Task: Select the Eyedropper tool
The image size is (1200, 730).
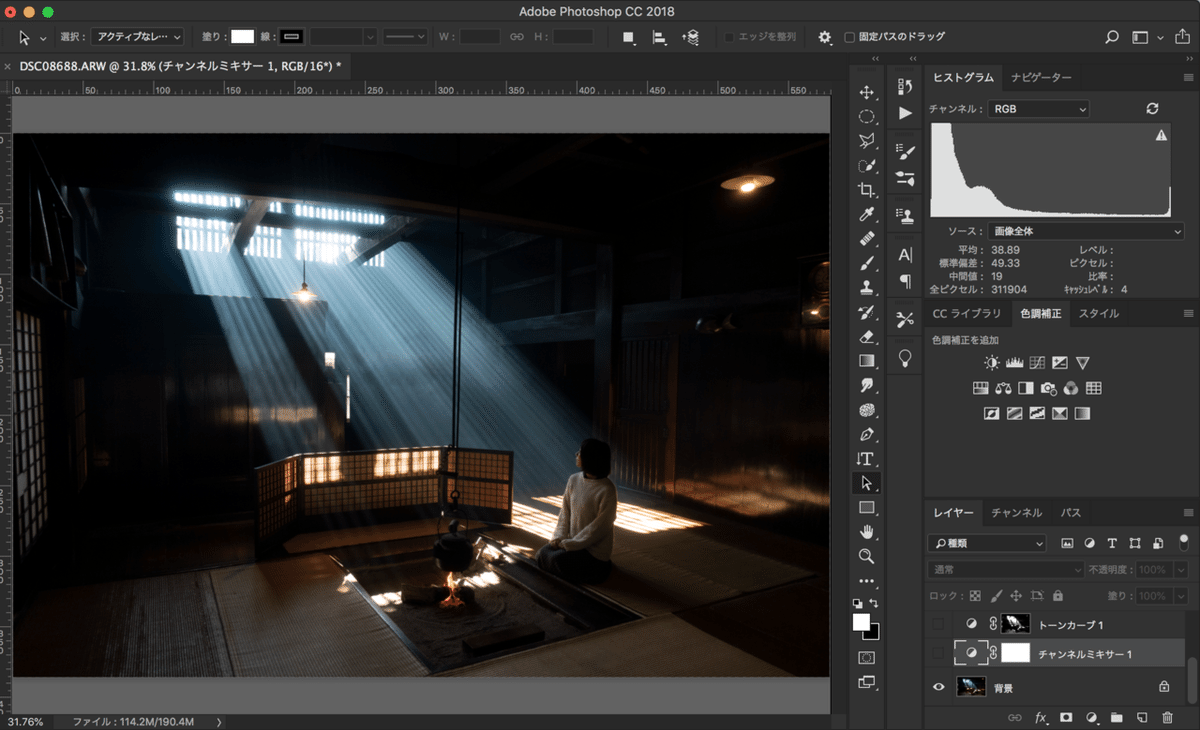Action: (x=866, y=214)
